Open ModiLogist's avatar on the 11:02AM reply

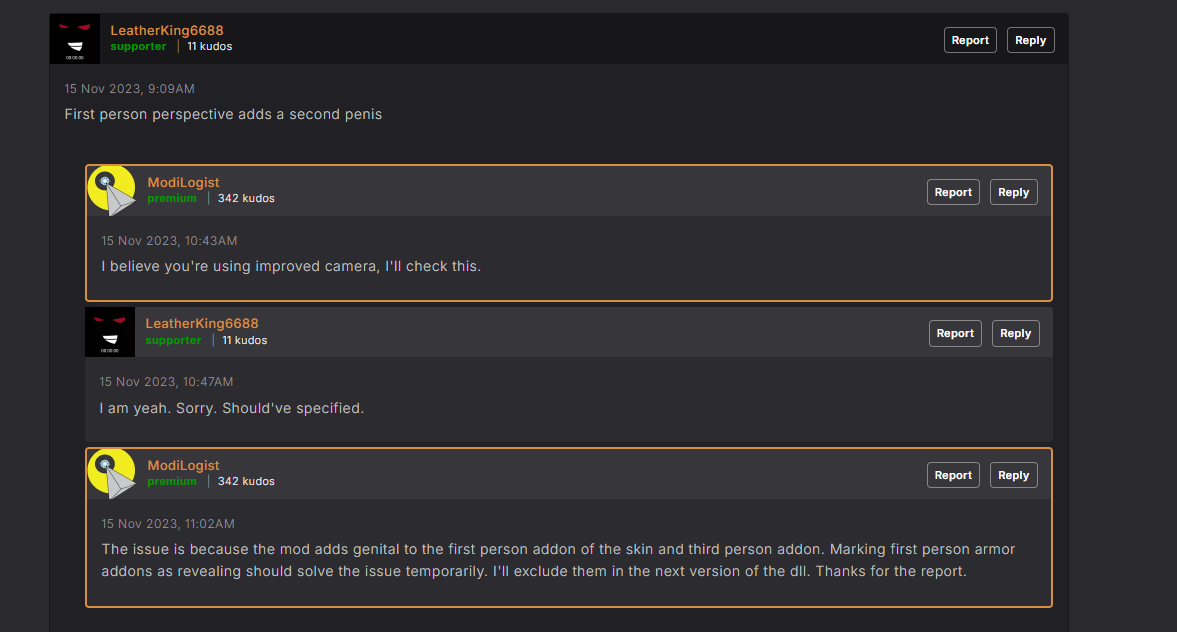coord(112,474)
